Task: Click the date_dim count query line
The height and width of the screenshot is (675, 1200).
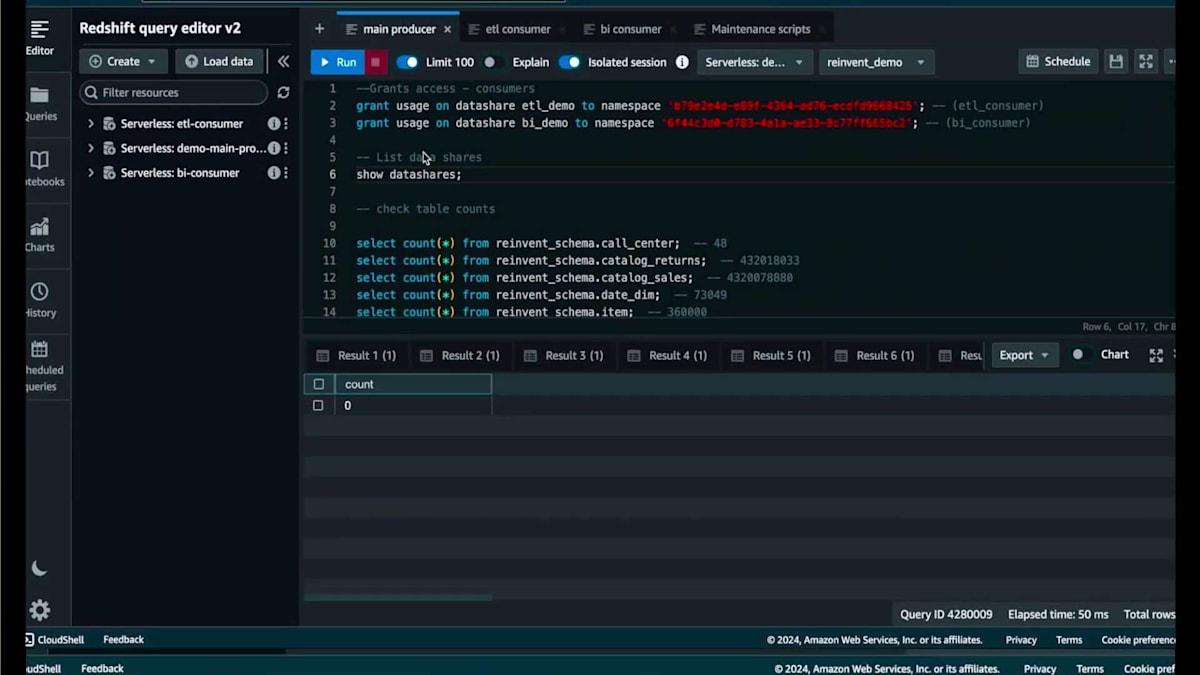Action: (x=541, y=295)
